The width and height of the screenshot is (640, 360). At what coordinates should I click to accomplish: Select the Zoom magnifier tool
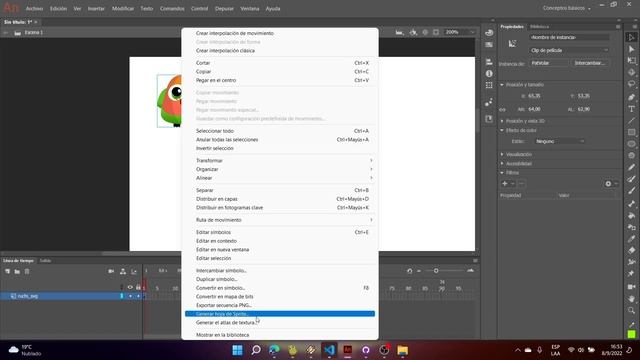click(x=631, y=310)
